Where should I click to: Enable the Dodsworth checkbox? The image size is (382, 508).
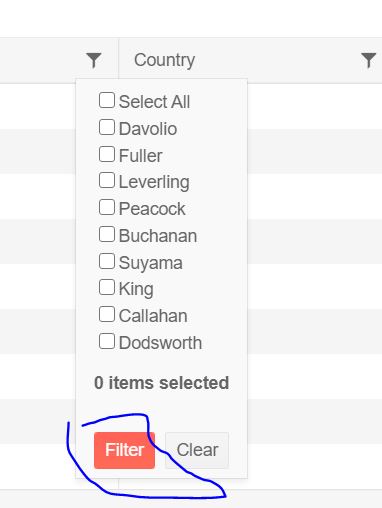(107, 341)
